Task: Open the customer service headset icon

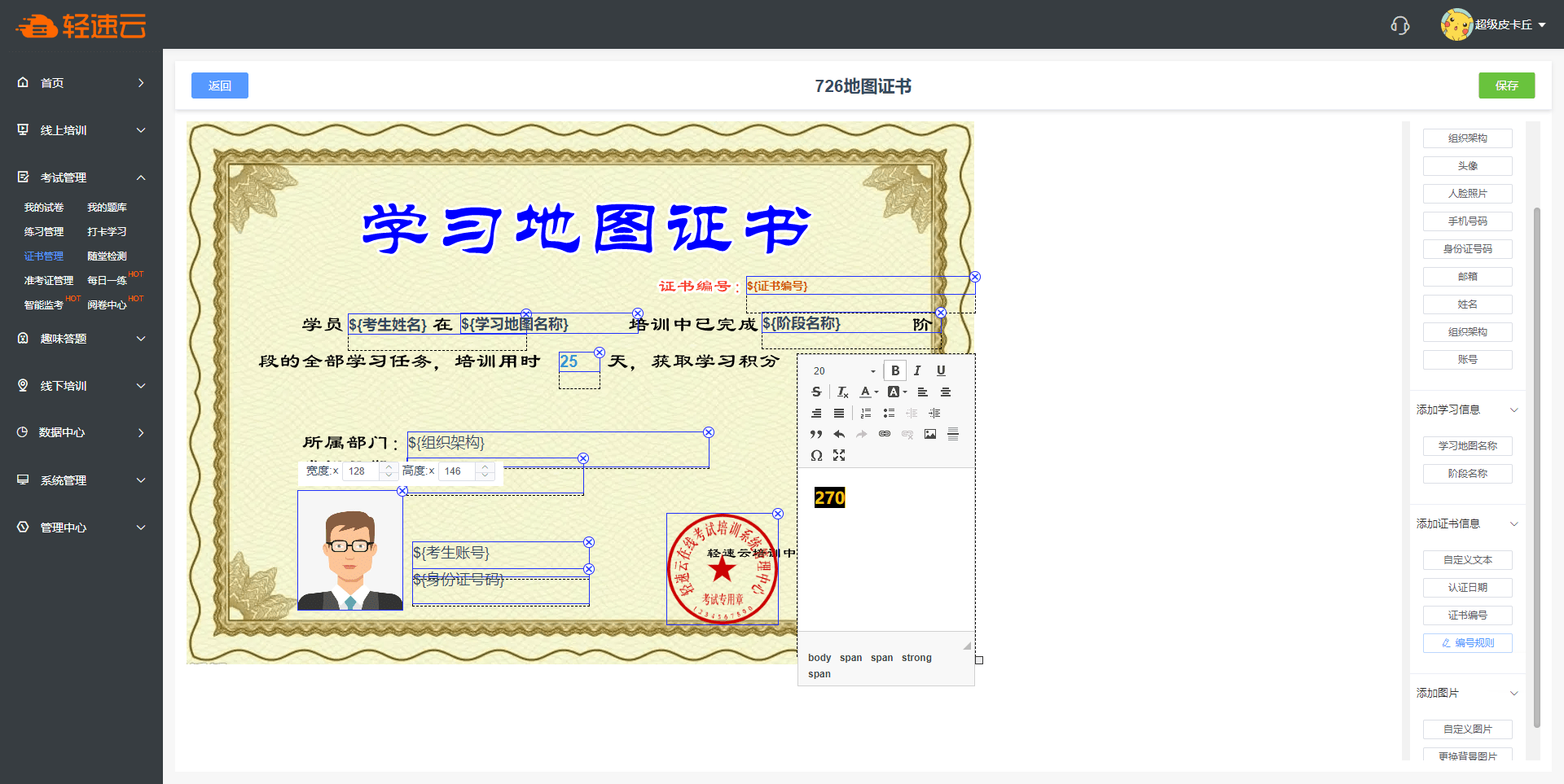Action: tap(1399, 25)
